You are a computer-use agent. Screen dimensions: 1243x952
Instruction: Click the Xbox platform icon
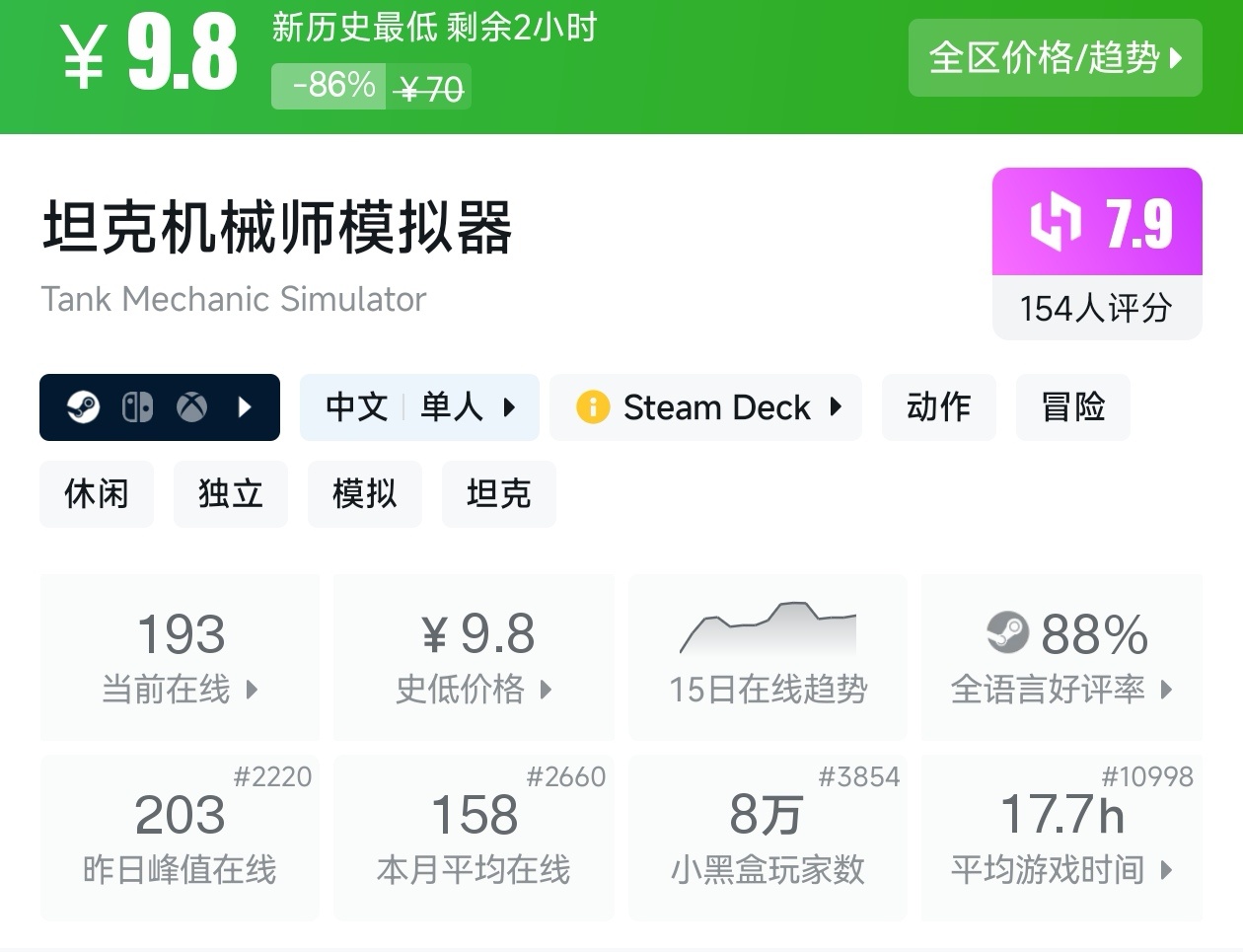191,407
